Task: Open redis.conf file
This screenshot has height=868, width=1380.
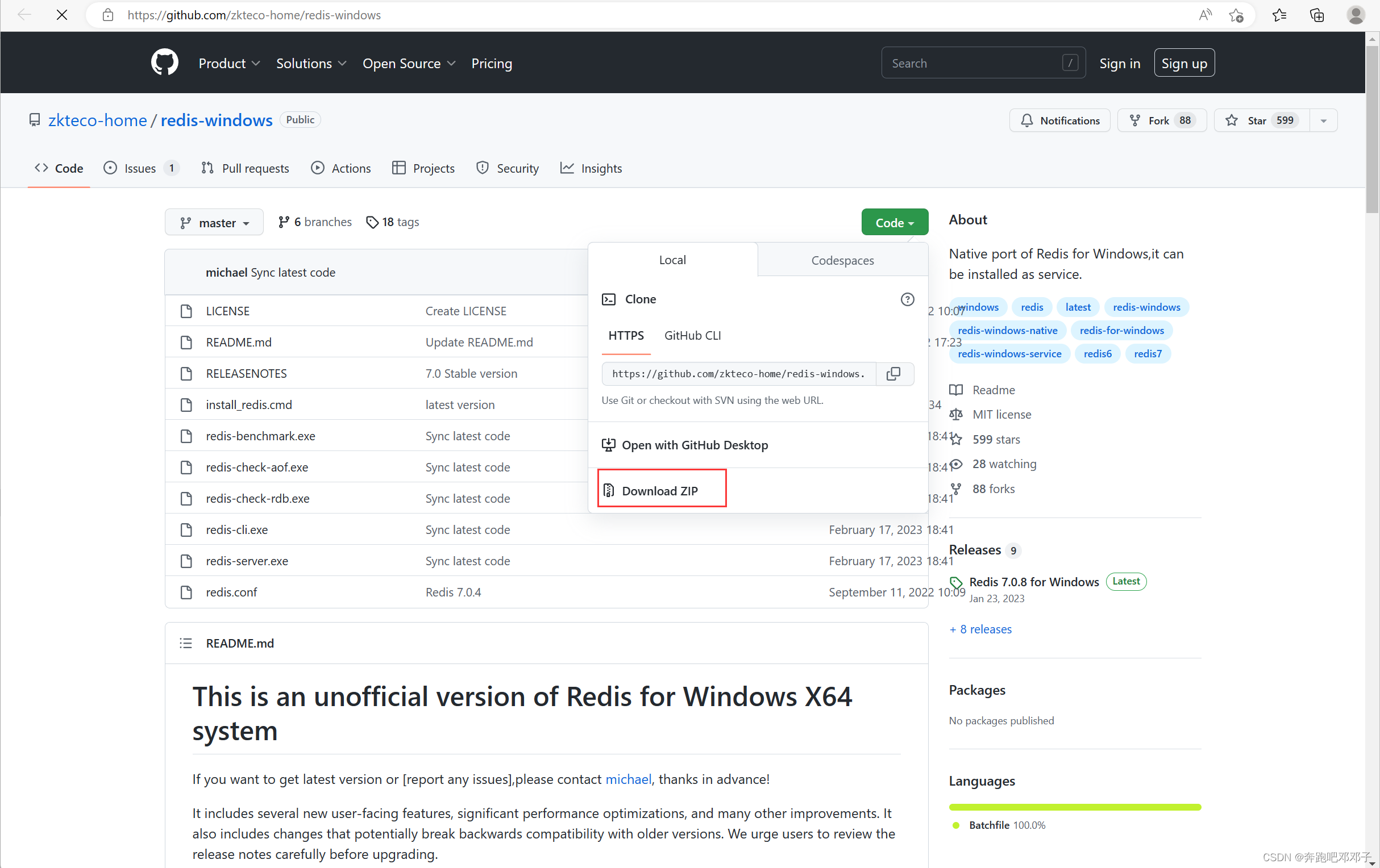Action: pyautogui.click(x=231, y=592)
